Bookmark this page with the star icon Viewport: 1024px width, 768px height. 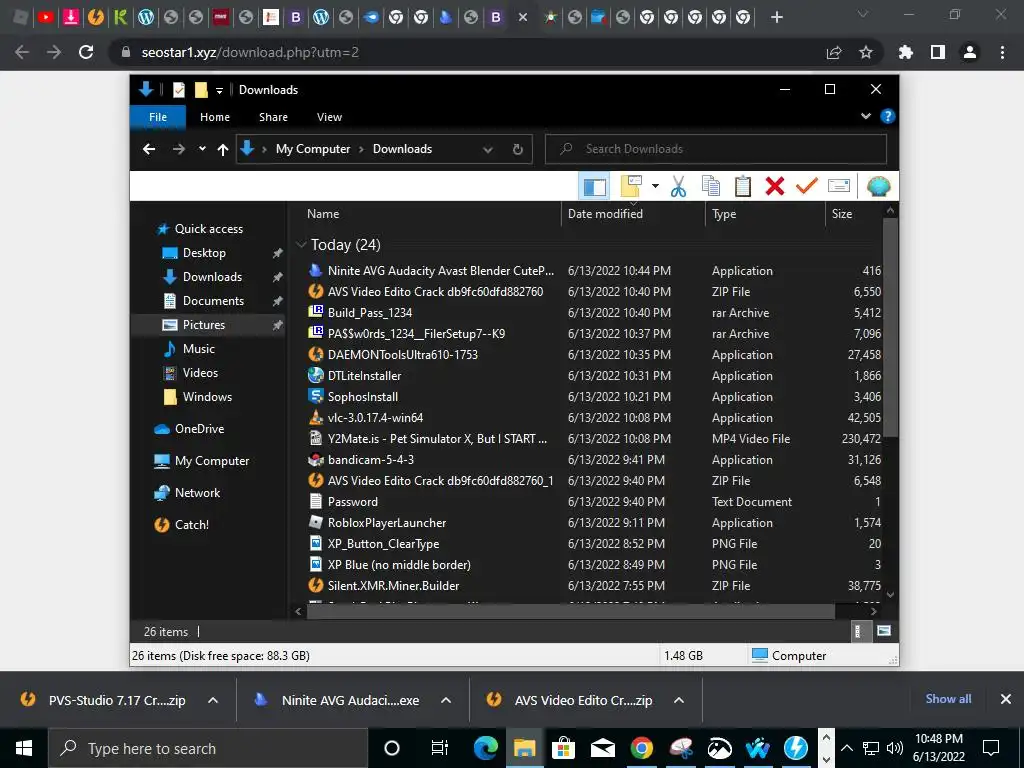pyautogui.click(x=866, y=52)
